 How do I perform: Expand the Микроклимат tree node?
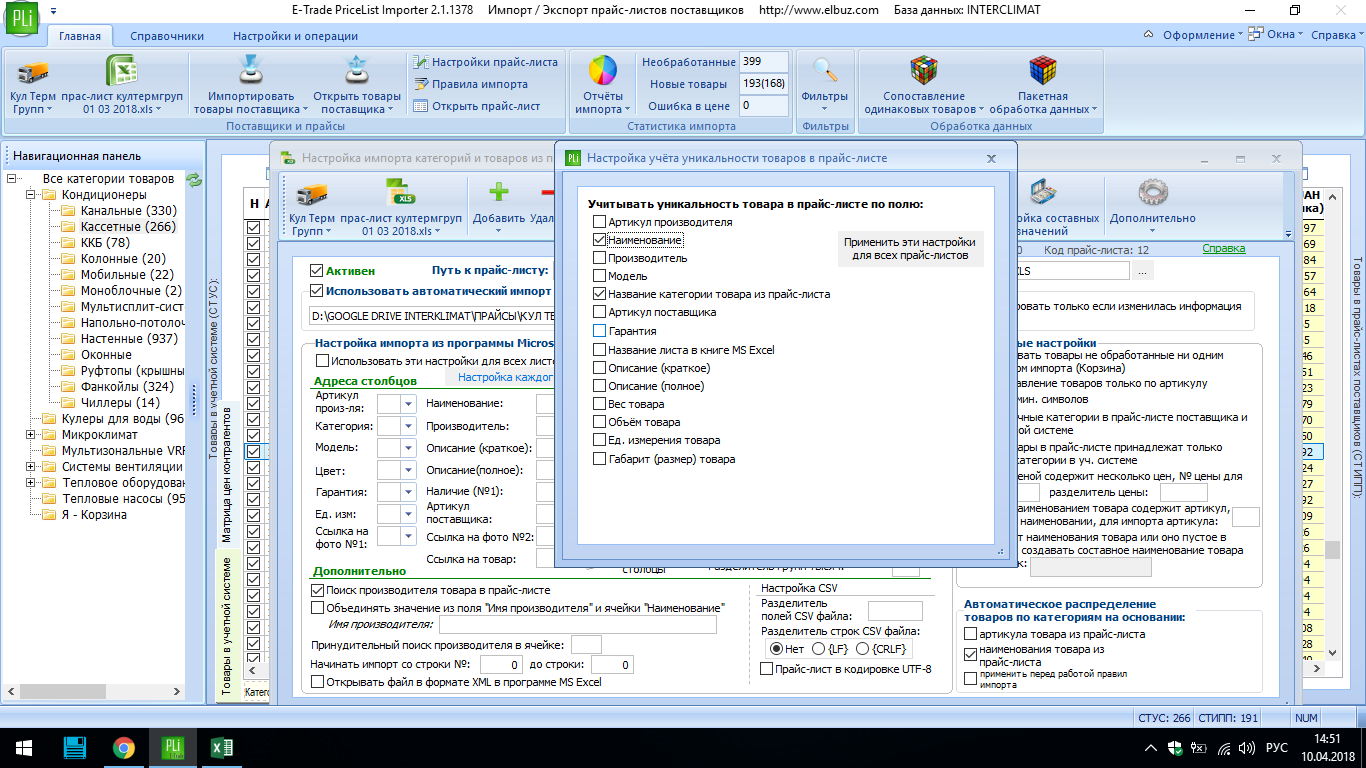click(31, 435)
